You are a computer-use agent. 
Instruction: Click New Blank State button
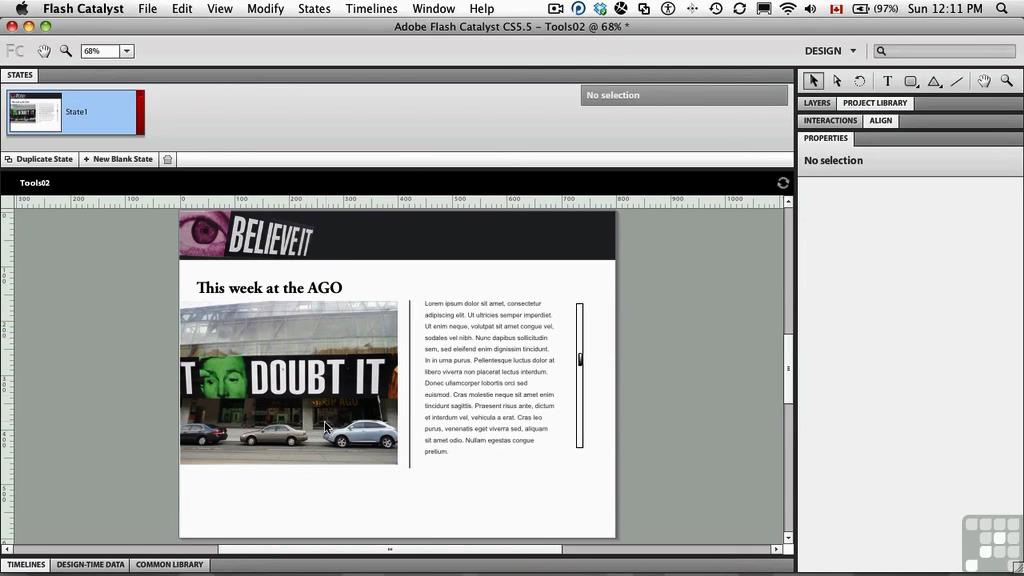click(x=118, y=159)
